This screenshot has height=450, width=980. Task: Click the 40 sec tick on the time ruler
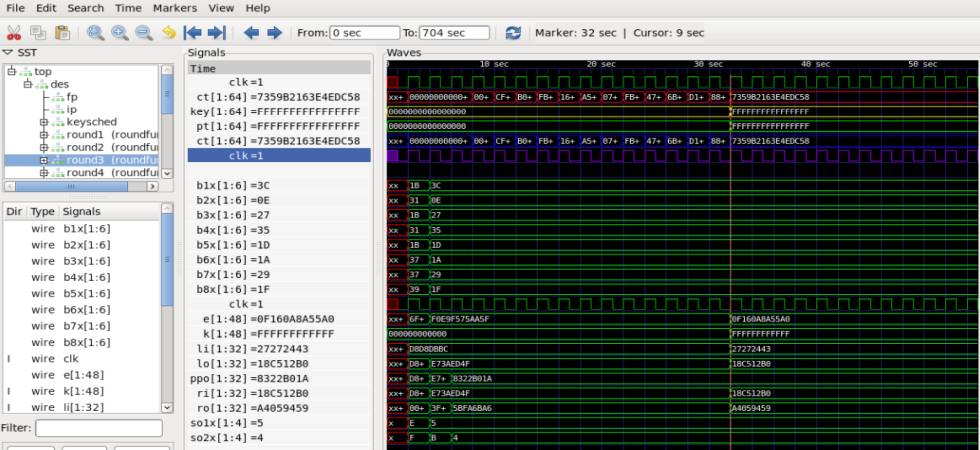(x=816, y=64)
